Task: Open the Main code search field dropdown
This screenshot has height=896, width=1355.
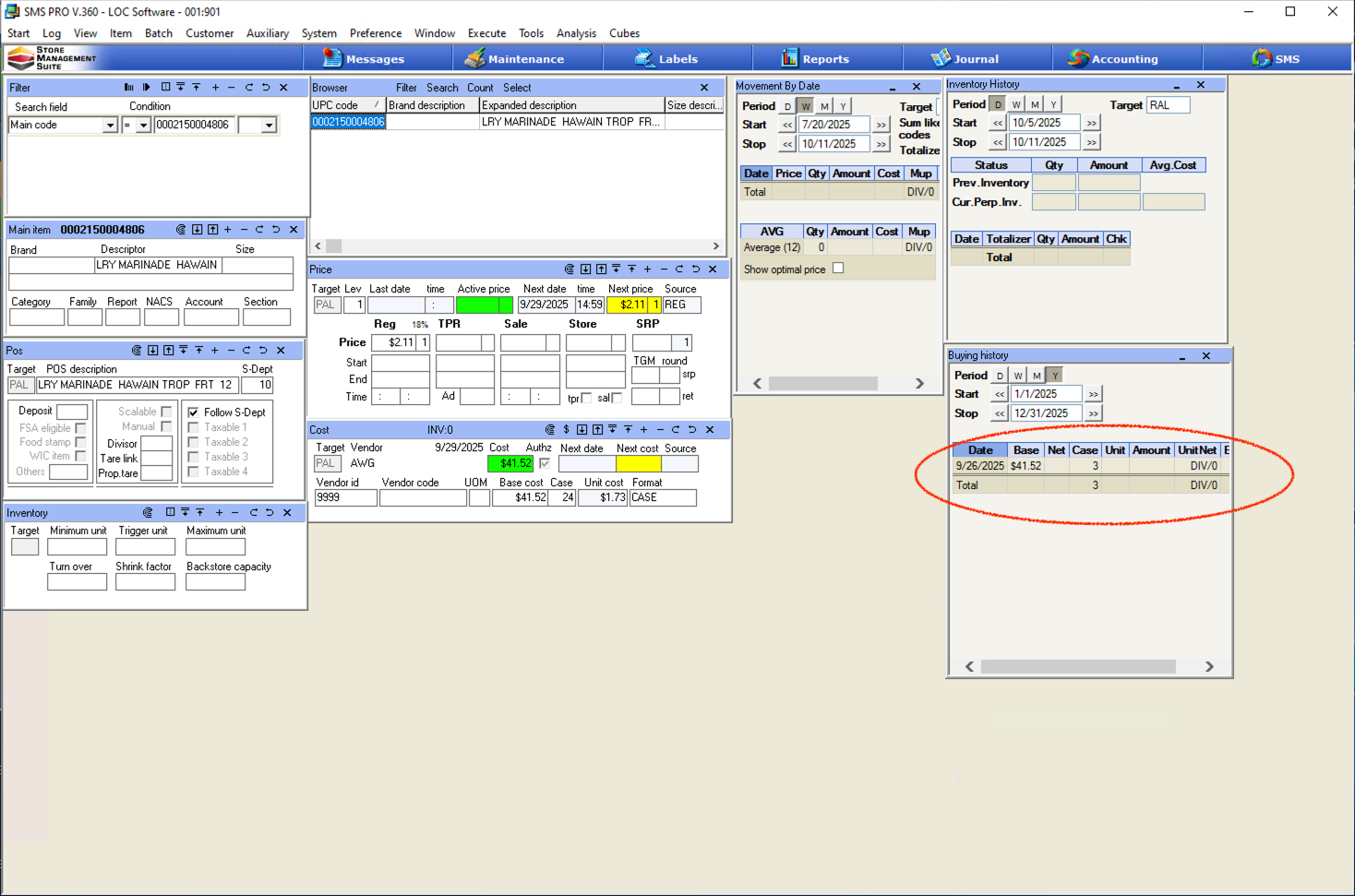Action: (x=110, y=125)
